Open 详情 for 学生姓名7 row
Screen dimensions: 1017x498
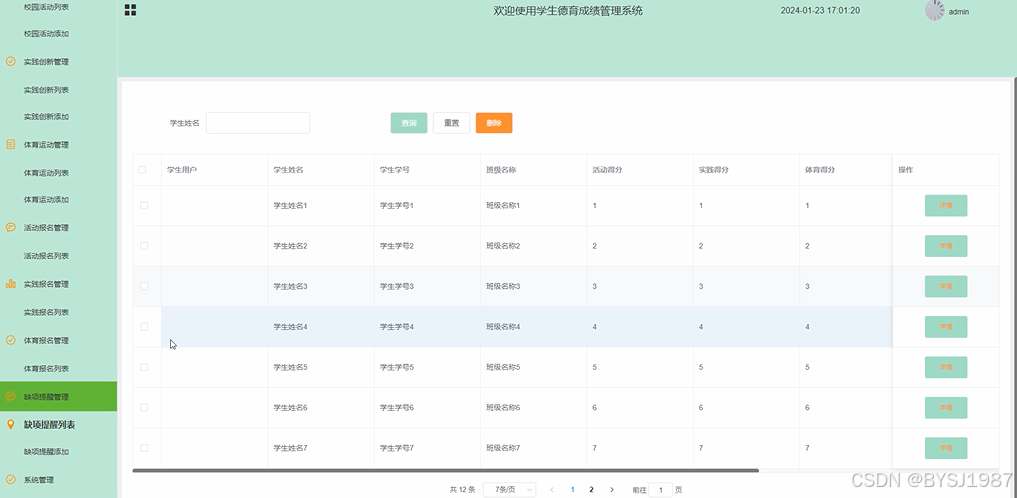(946, 448)
